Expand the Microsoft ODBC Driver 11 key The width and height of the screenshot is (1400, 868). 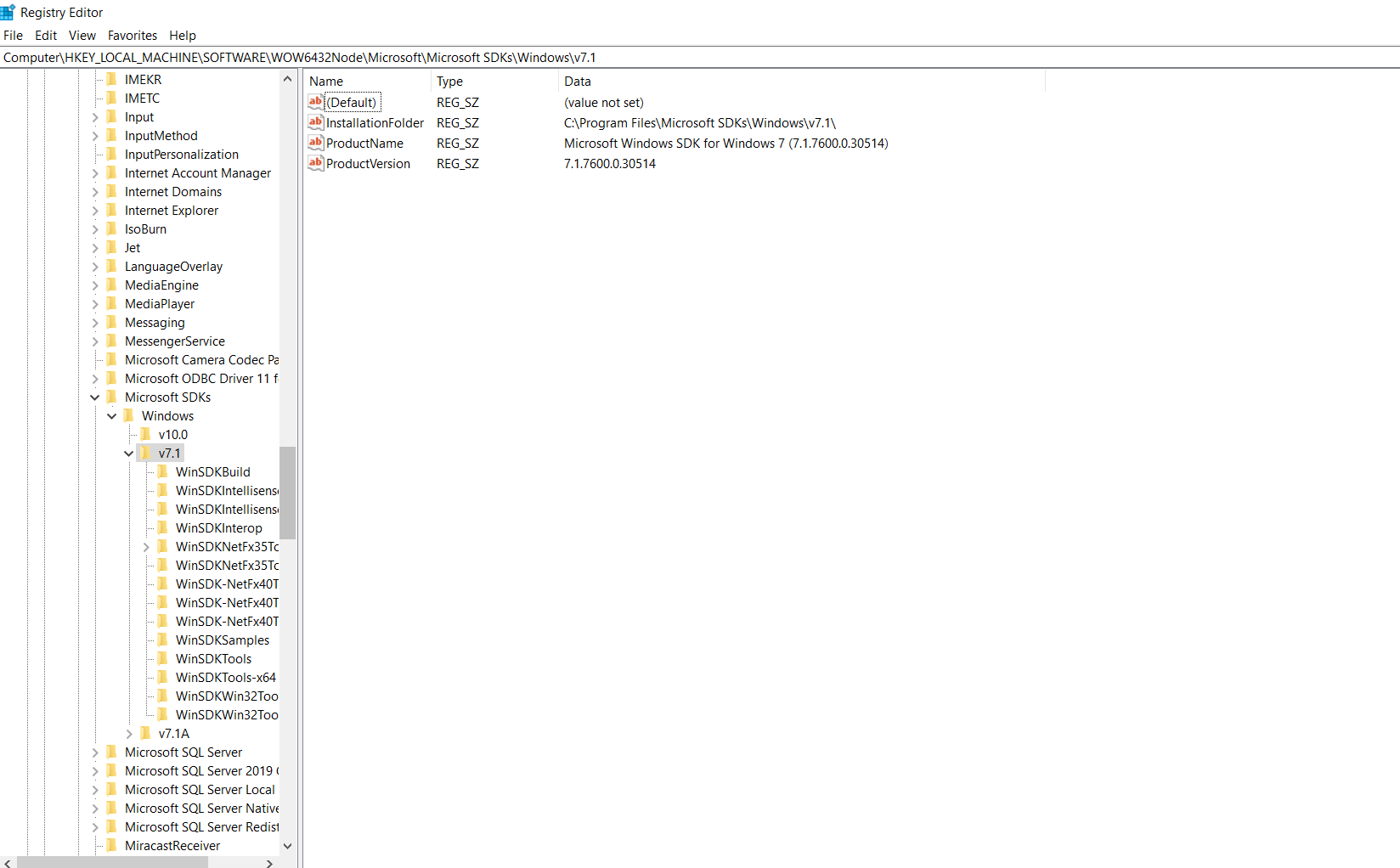pyautogui.click(x=95, y=379)
